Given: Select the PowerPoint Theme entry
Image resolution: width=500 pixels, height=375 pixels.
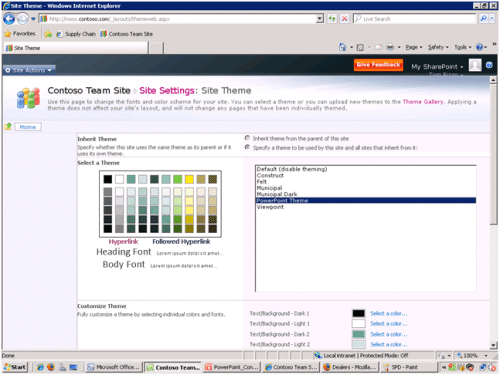Looking at the screenshot, I should [366, 200].
